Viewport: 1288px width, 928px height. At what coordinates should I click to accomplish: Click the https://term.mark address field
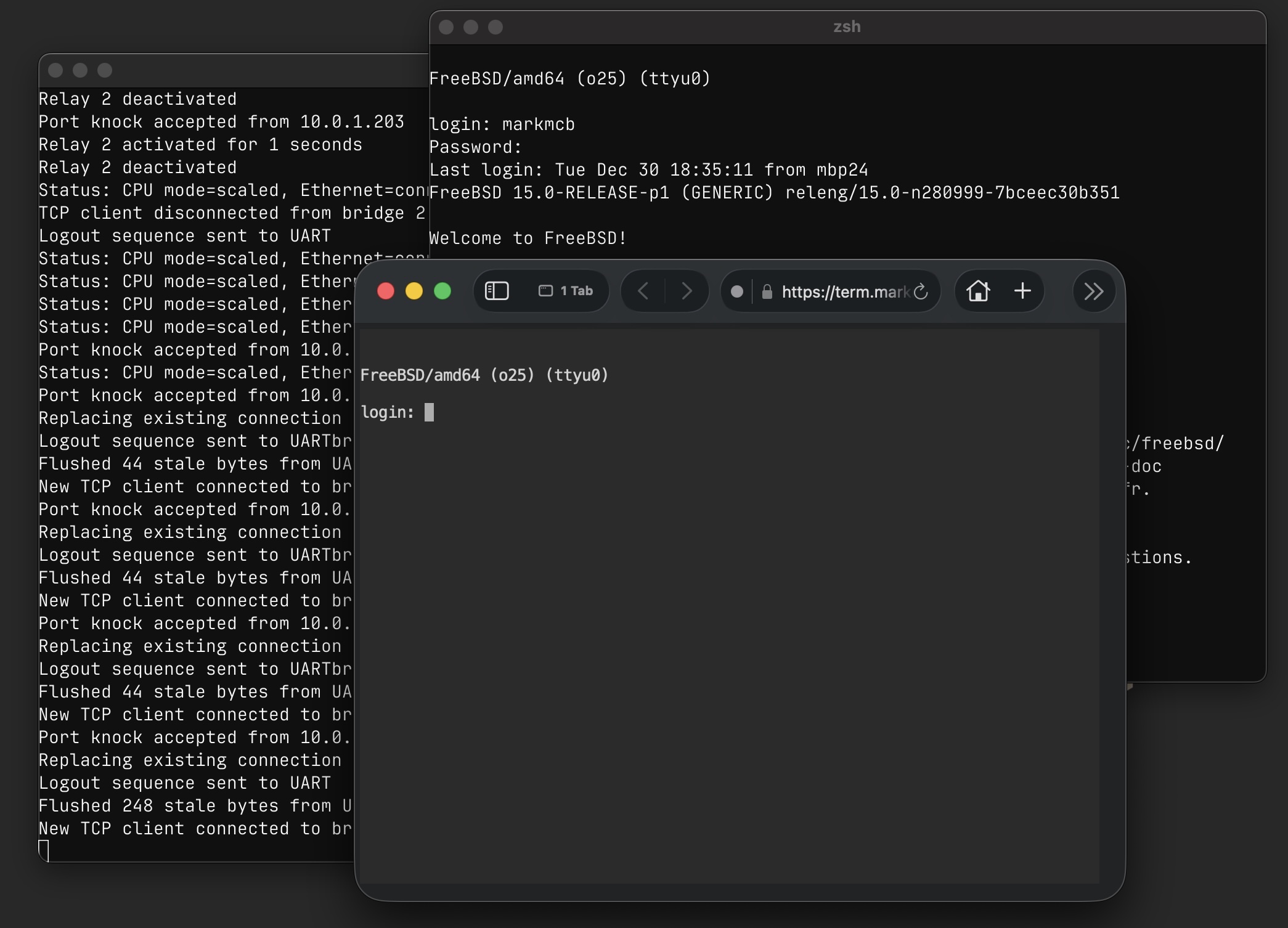coord(844,291)
